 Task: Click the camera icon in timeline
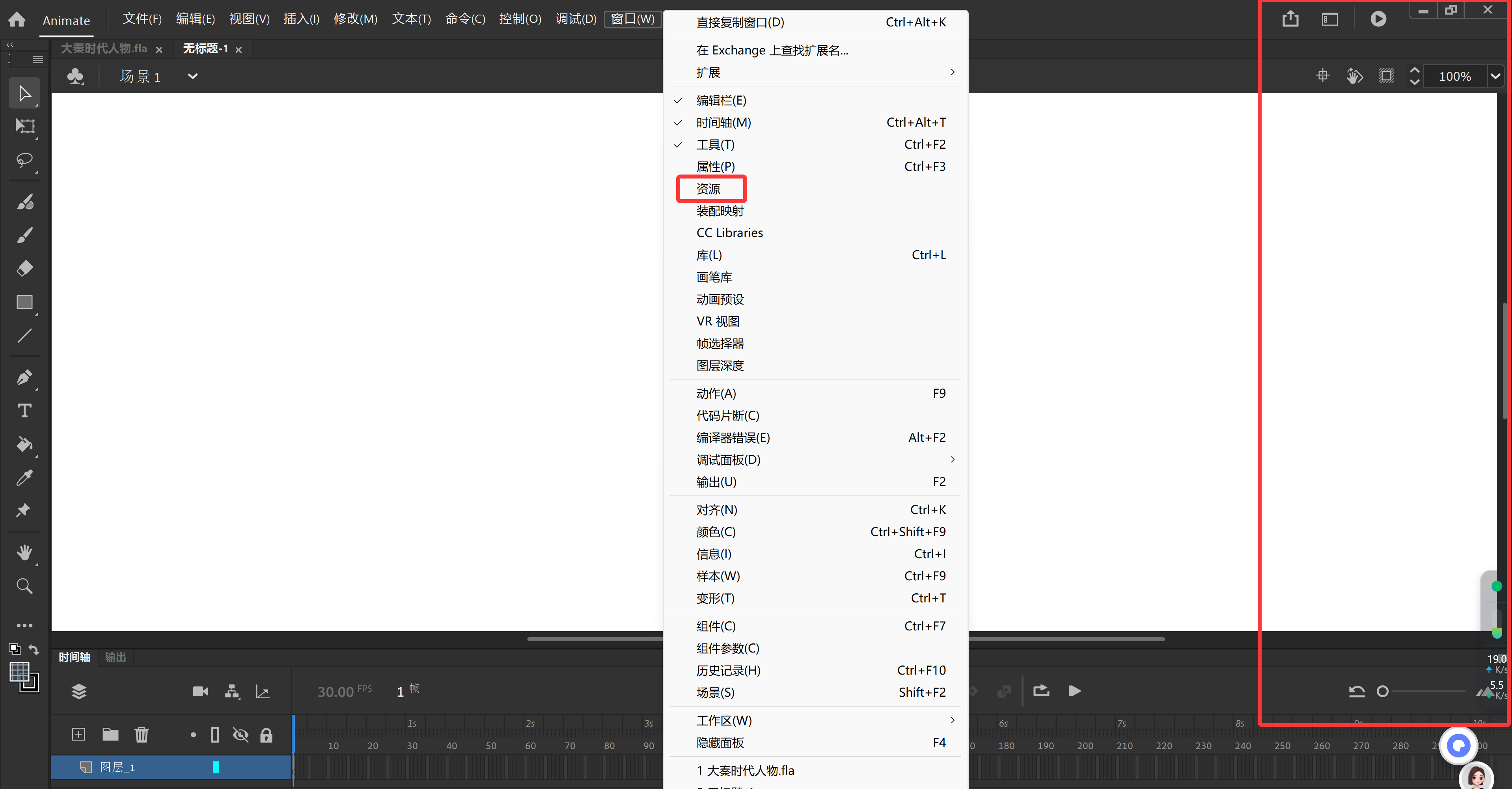point(200,691)
